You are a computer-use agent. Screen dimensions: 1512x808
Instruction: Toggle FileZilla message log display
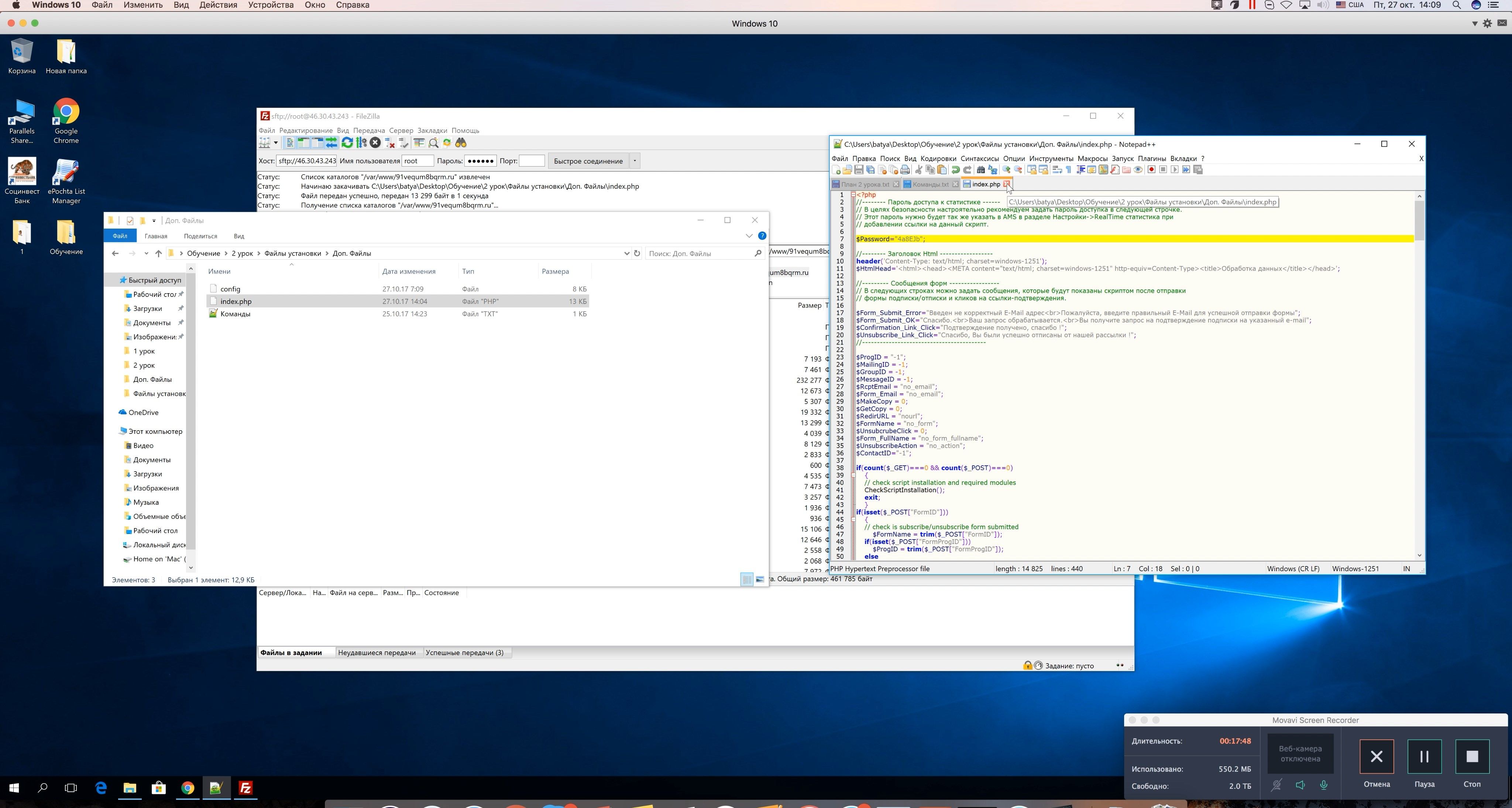[289, 143]
